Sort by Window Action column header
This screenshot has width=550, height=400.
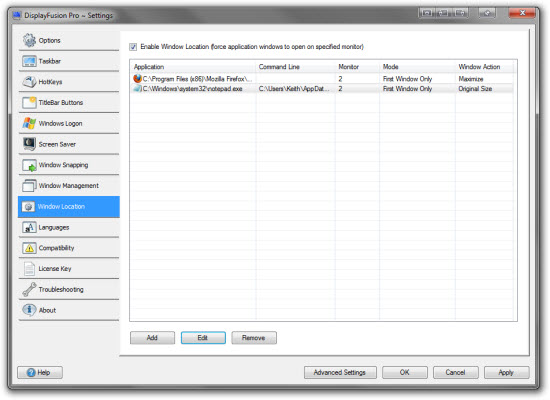(x=485, y=67)
